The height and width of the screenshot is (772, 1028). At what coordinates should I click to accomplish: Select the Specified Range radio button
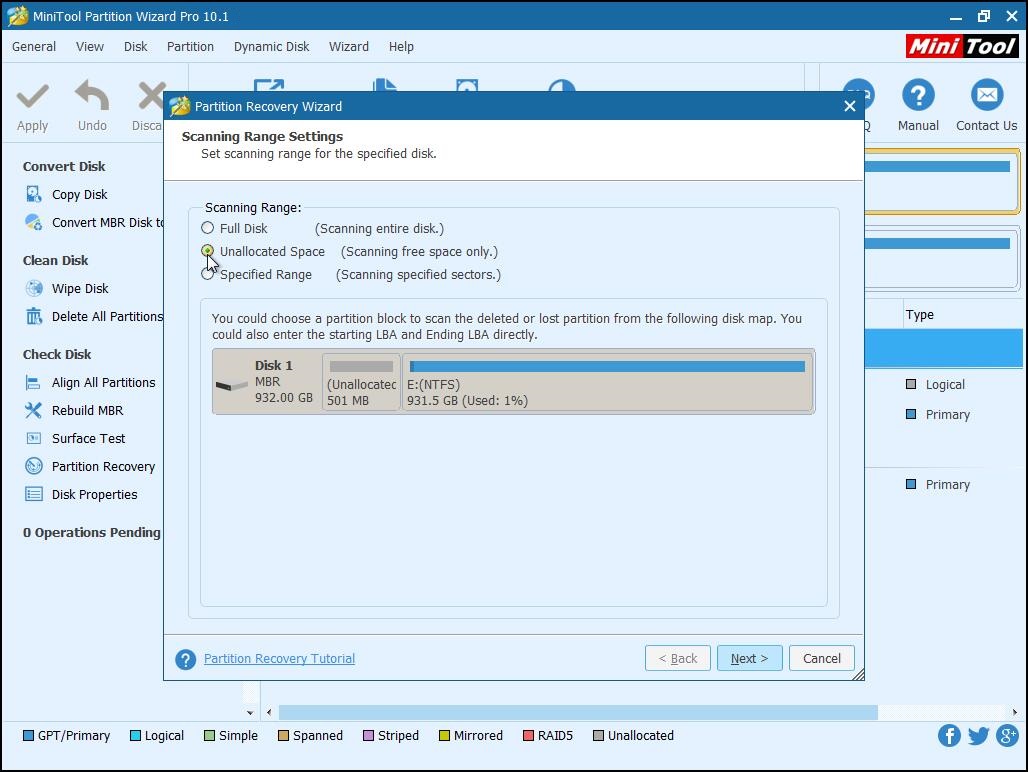coord(208,275)
